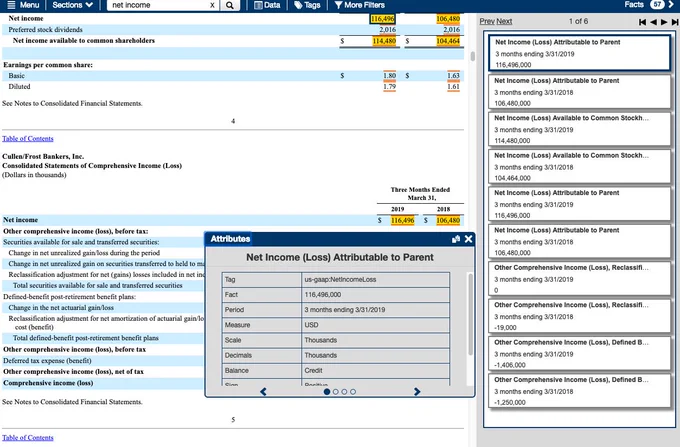Image resolution: width=680 pixels, height=447 pixels.
Task: Select fact card Attributable to Parent 116,496,000 first
Action: click(579, 53)
